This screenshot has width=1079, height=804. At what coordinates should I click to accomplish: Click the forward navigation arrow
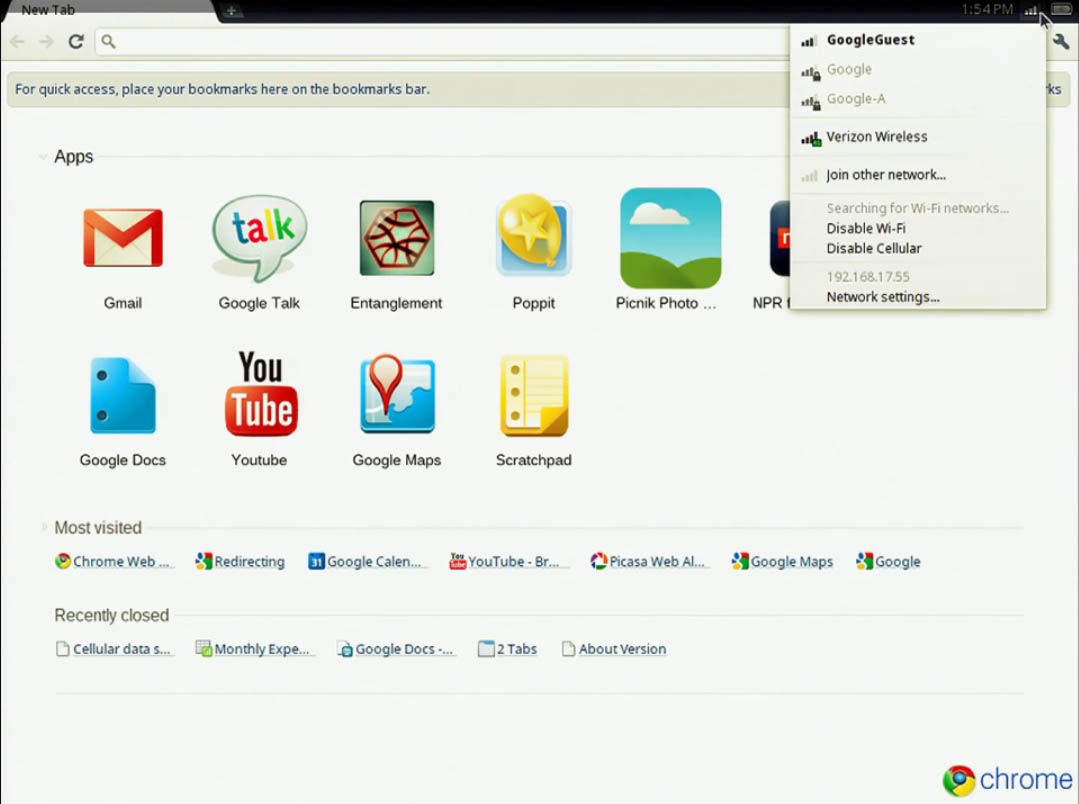(x=47, y=41)
